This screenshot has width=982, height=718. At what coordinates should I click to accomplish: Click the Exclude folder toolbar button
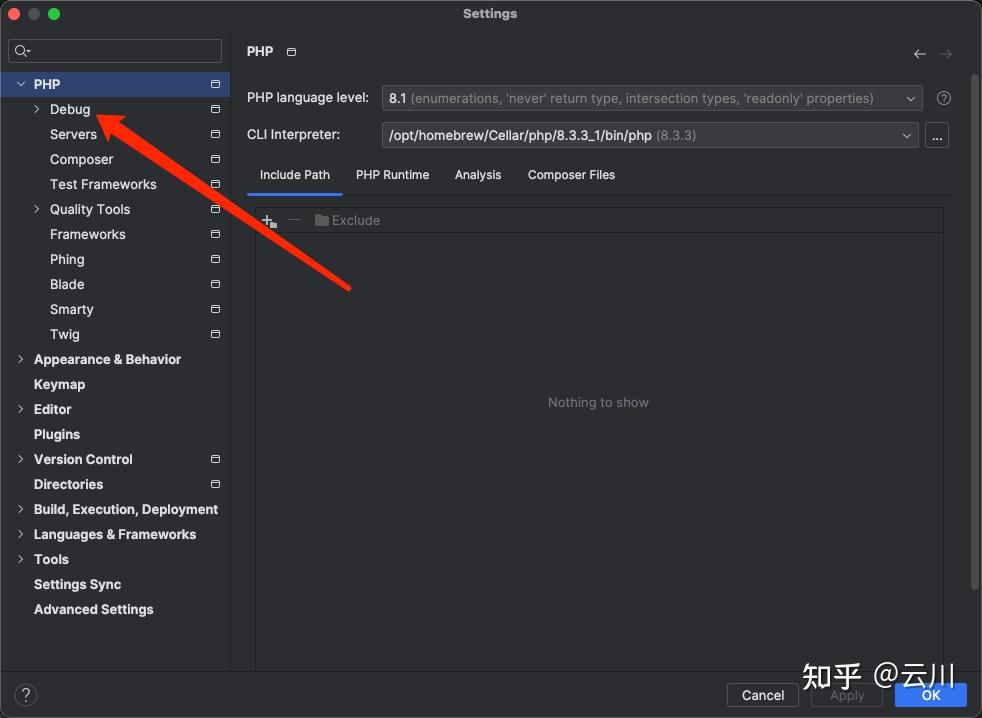click(348, 221)
